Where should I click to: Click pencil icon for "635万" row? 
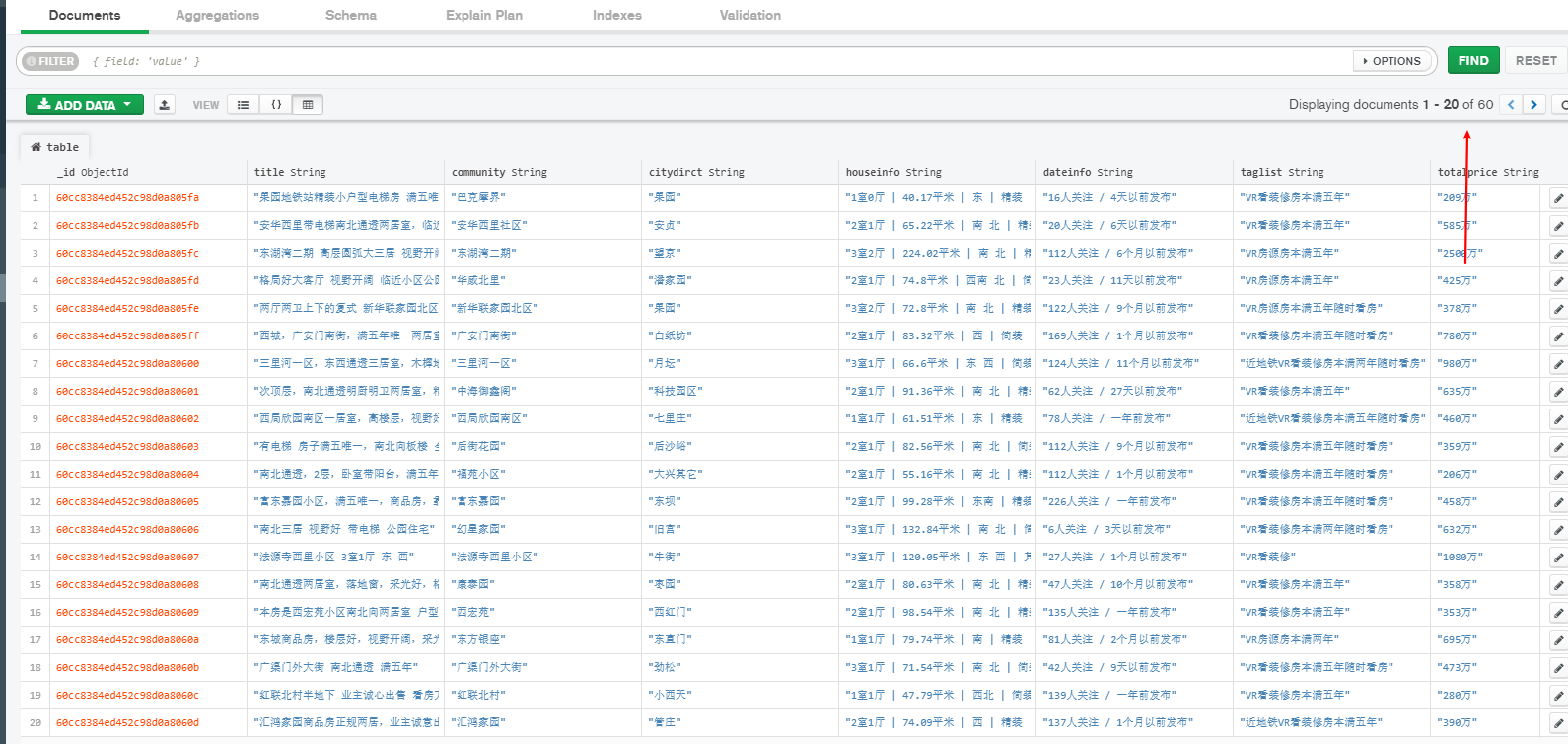pos(1559,392)
